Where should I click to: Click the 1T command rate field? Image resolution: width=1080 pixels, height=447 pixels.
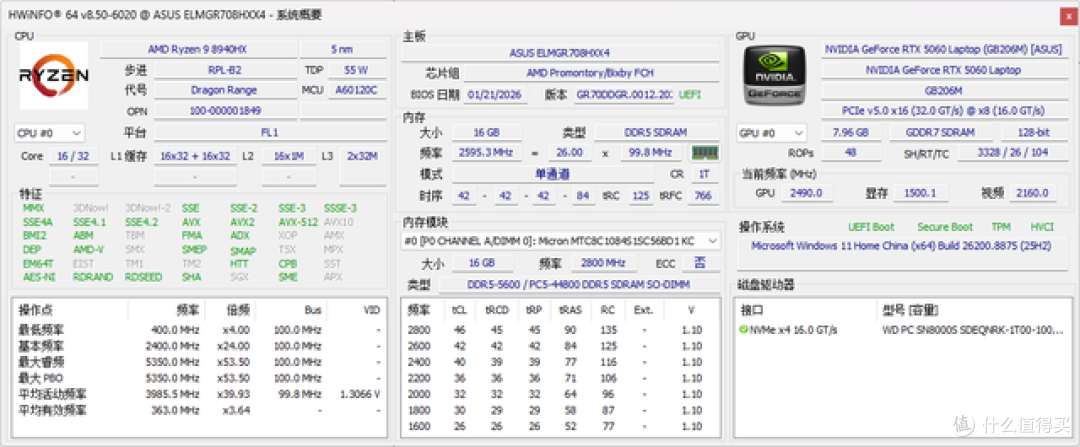point(704,174)
